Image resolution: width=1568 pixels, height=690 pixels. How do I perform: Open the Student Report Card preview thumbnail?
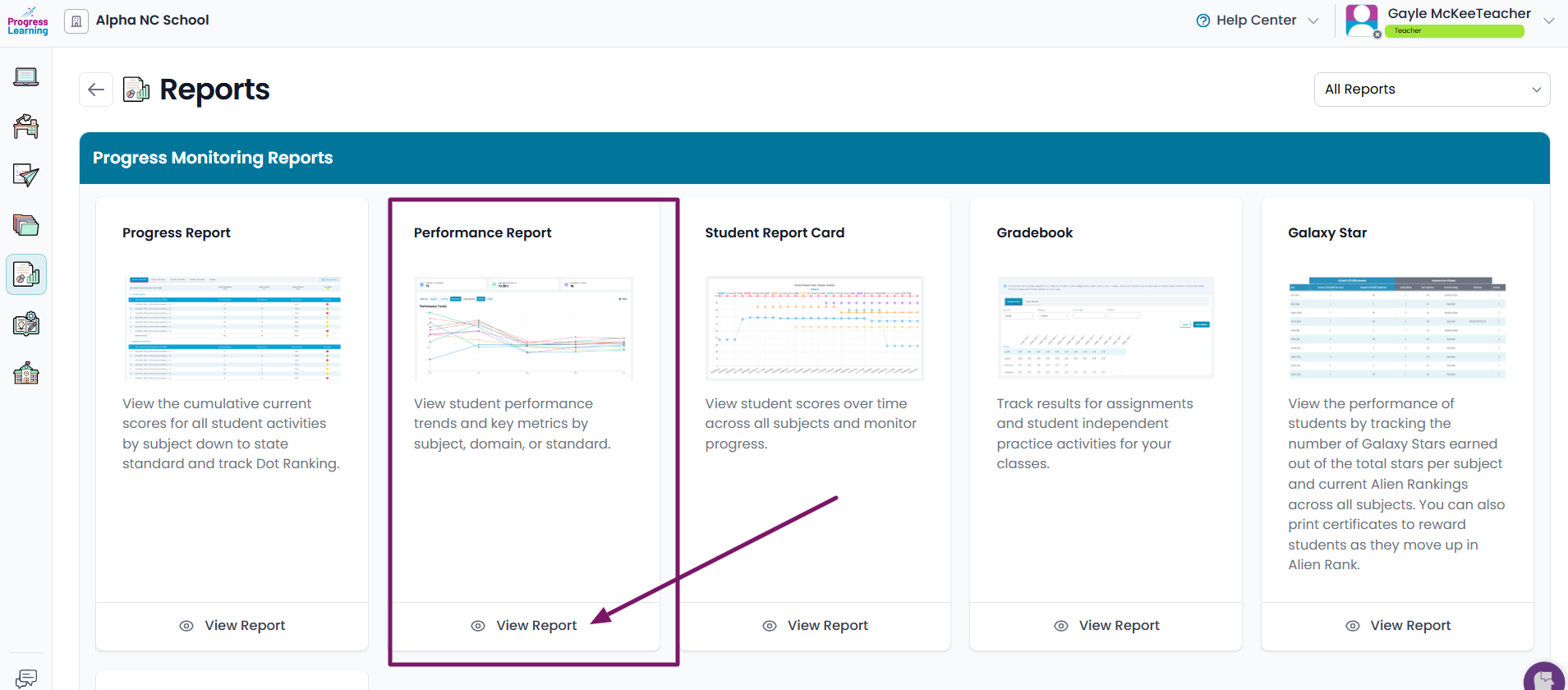click(x=815, y=329)
